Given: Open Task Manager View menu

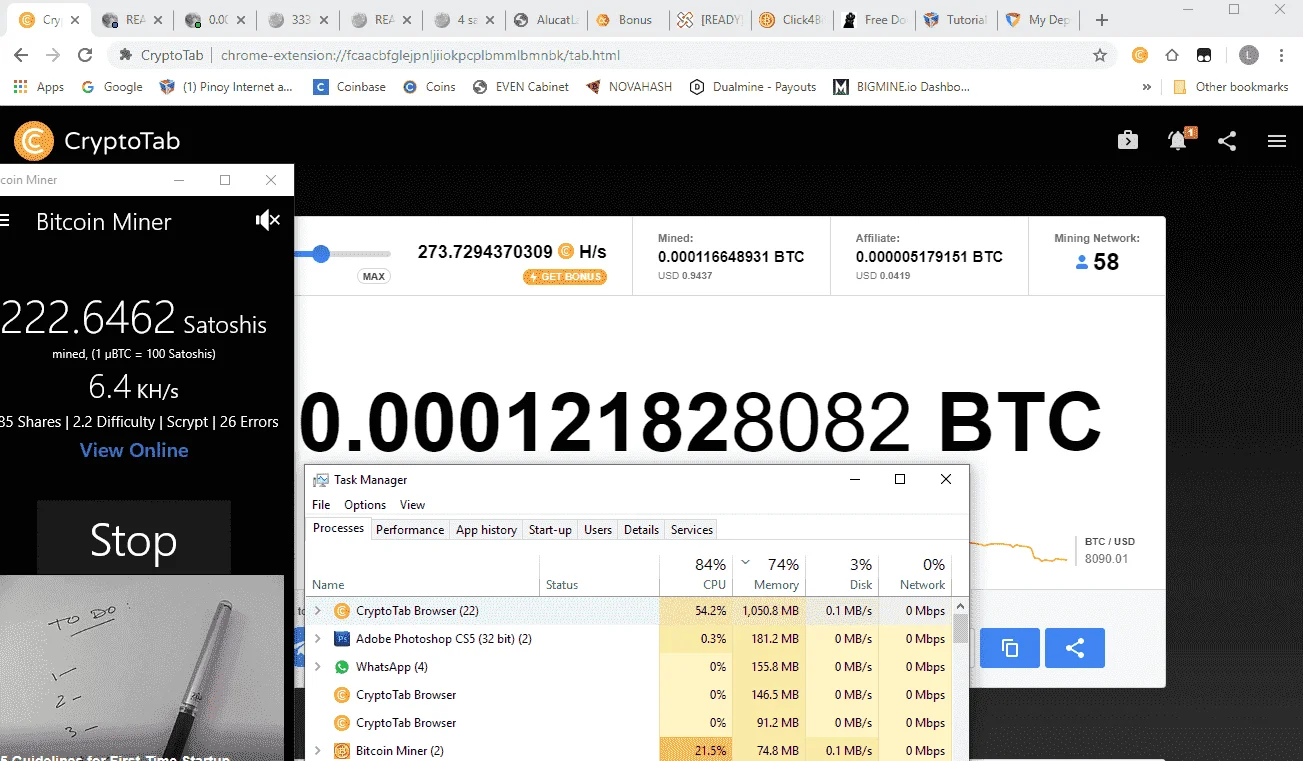Looking at the screenshot, I should pyautogui.click(x=412, y=505).
